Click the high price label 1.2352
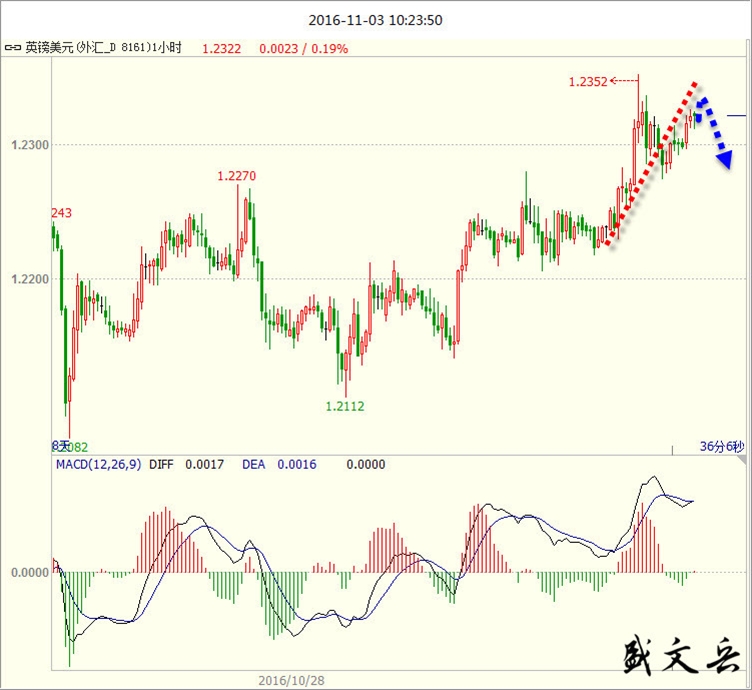The width and height of the screenshot is (752, 690). pos(588,82)
